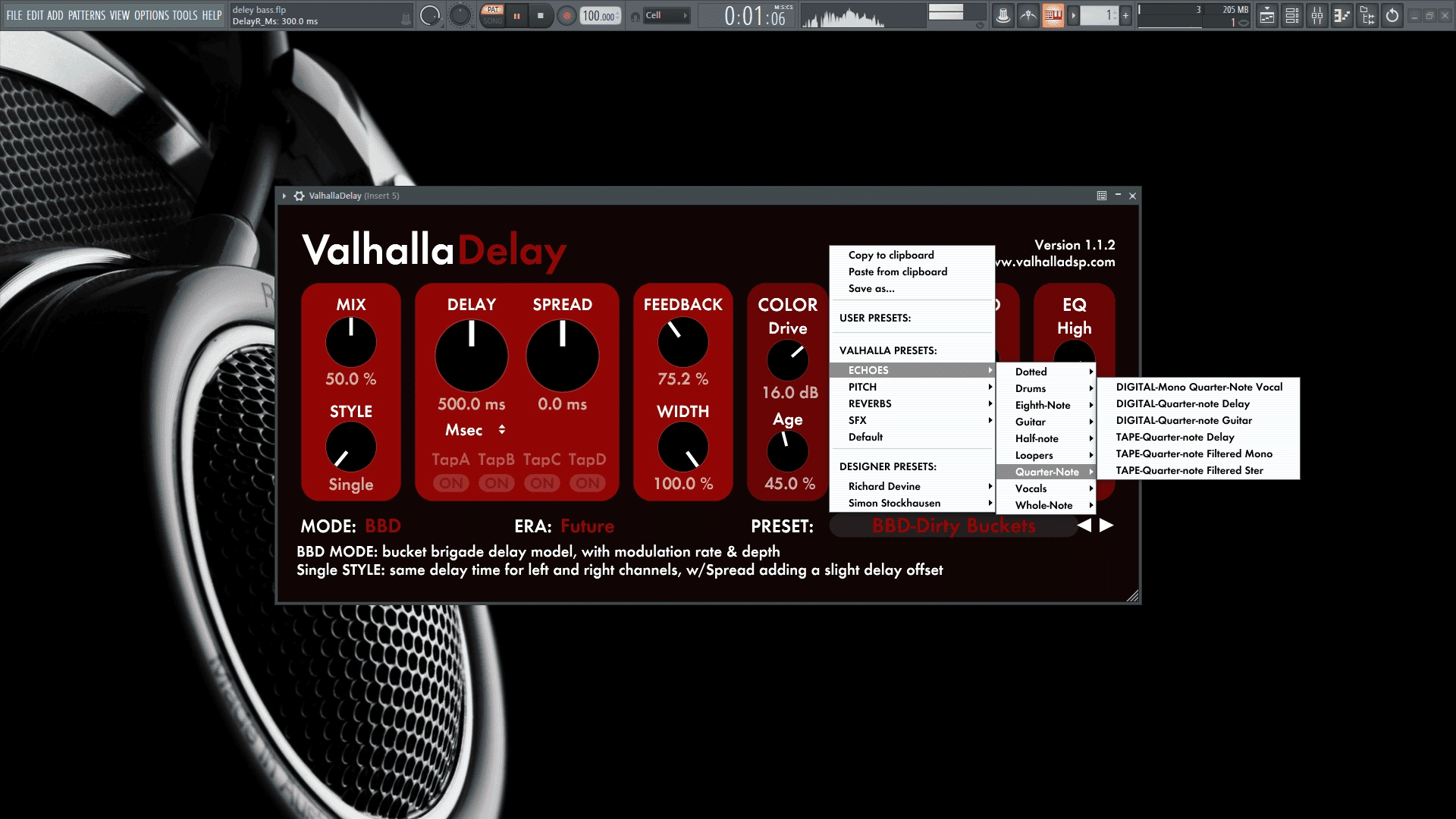
Task: Click the WIDTH knob
Action: [x=682, y=447]
